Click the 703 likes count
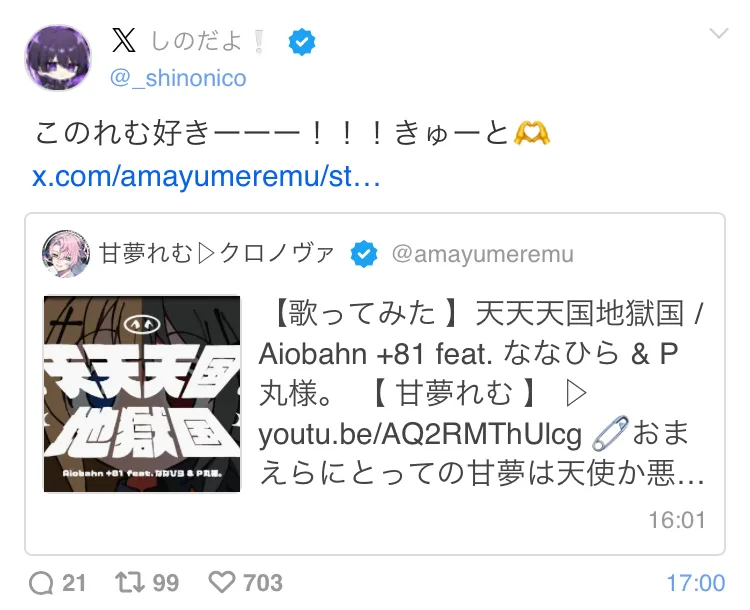 pyautogui.click(x=263, y=583)
